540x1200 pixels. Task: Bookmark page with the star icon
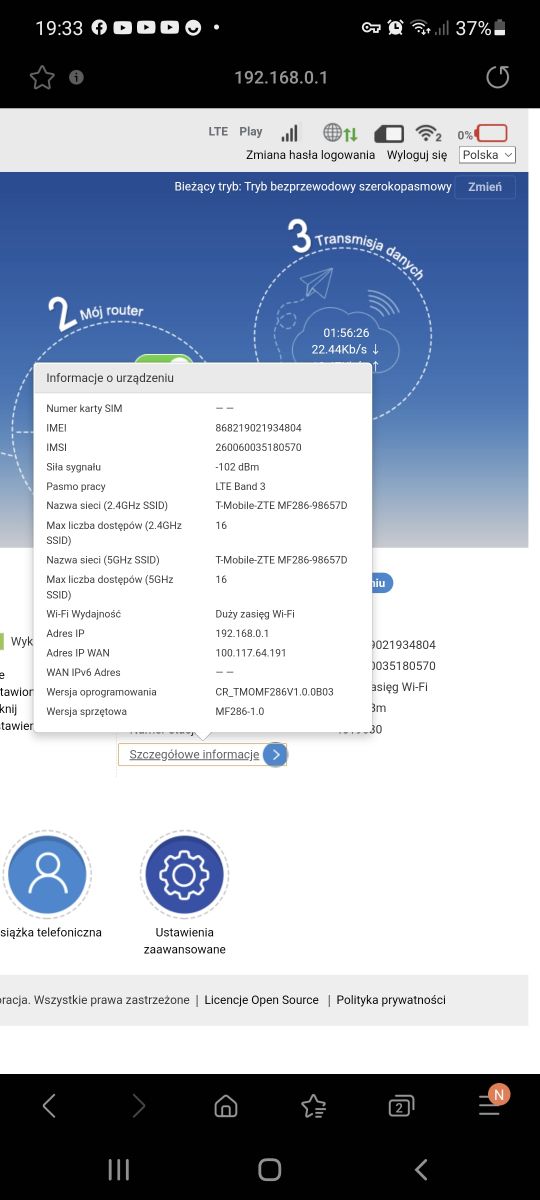pyautogui.click(x=42, y=77)
